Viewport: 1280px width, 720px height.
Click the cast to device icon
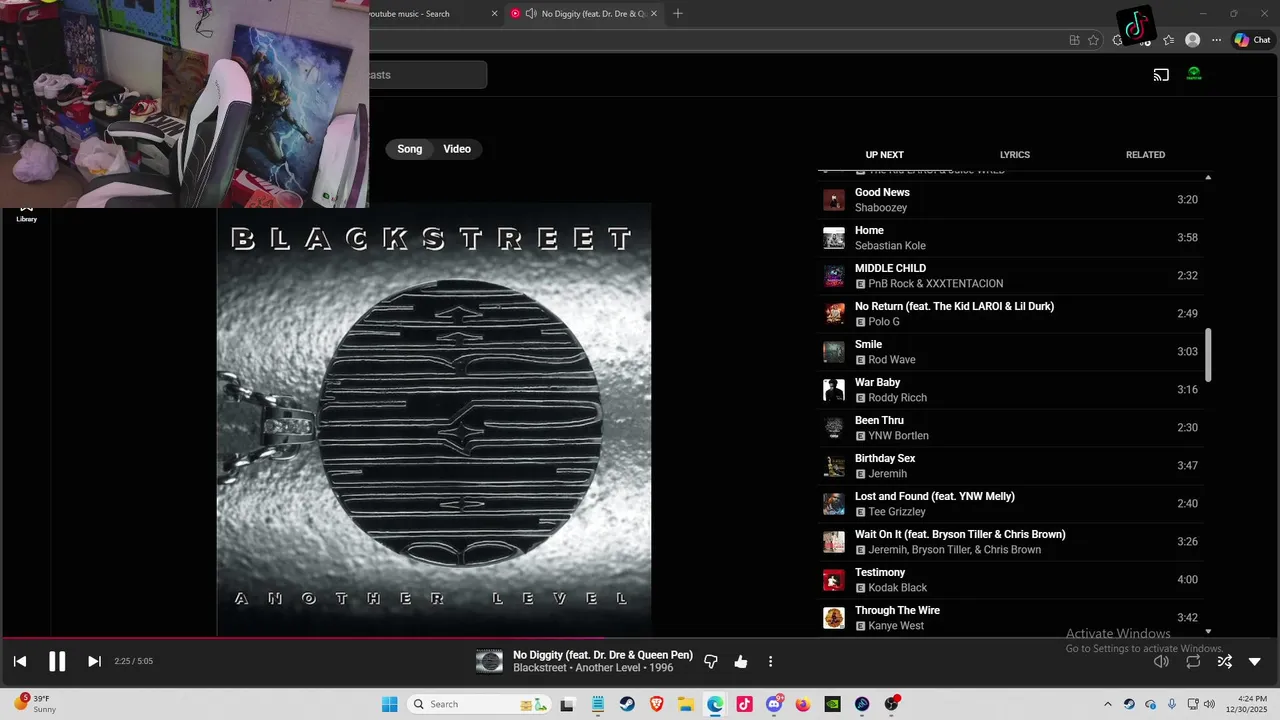pyautogui.click(x=1161, y=74)
